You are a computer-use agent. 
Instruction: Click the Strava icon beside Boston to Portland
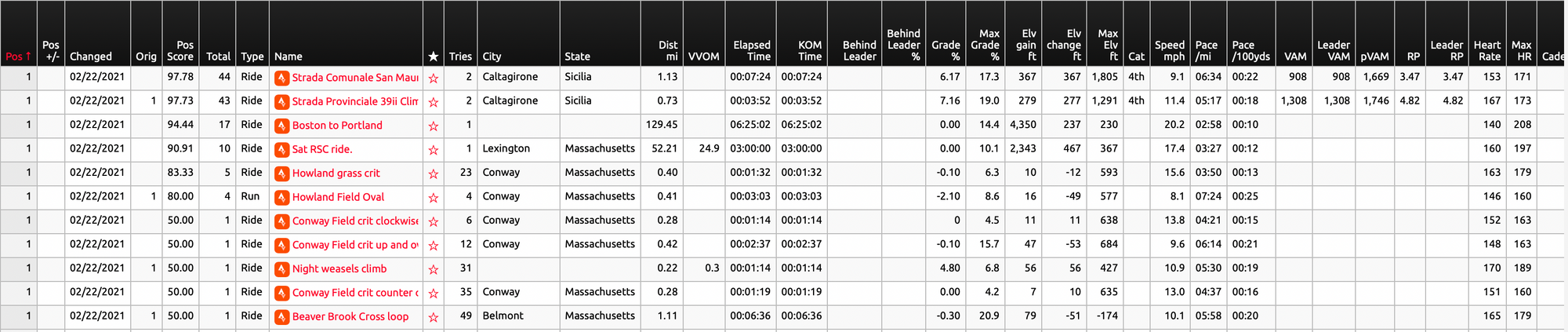click(281, 126)
